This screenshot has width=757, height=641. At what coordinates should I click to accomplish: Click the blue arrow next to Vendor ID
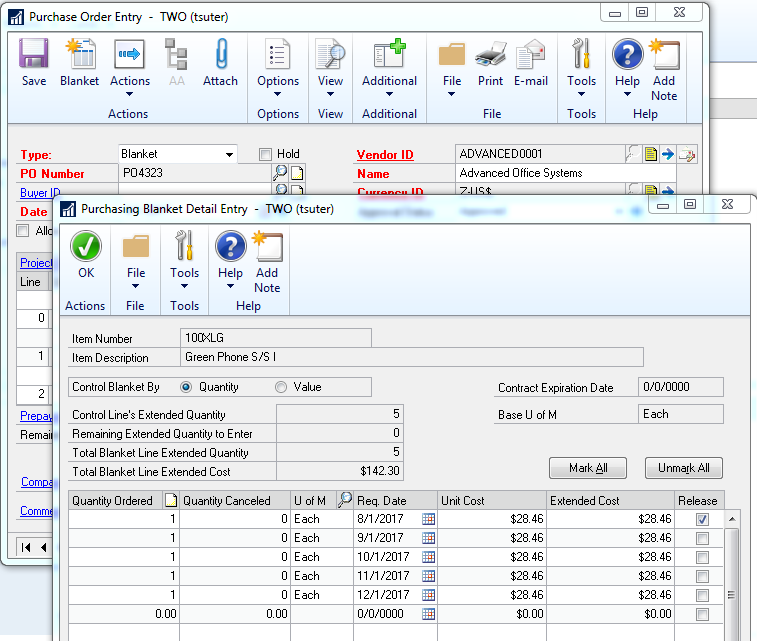pyautogui.click(x=668, y=154)
